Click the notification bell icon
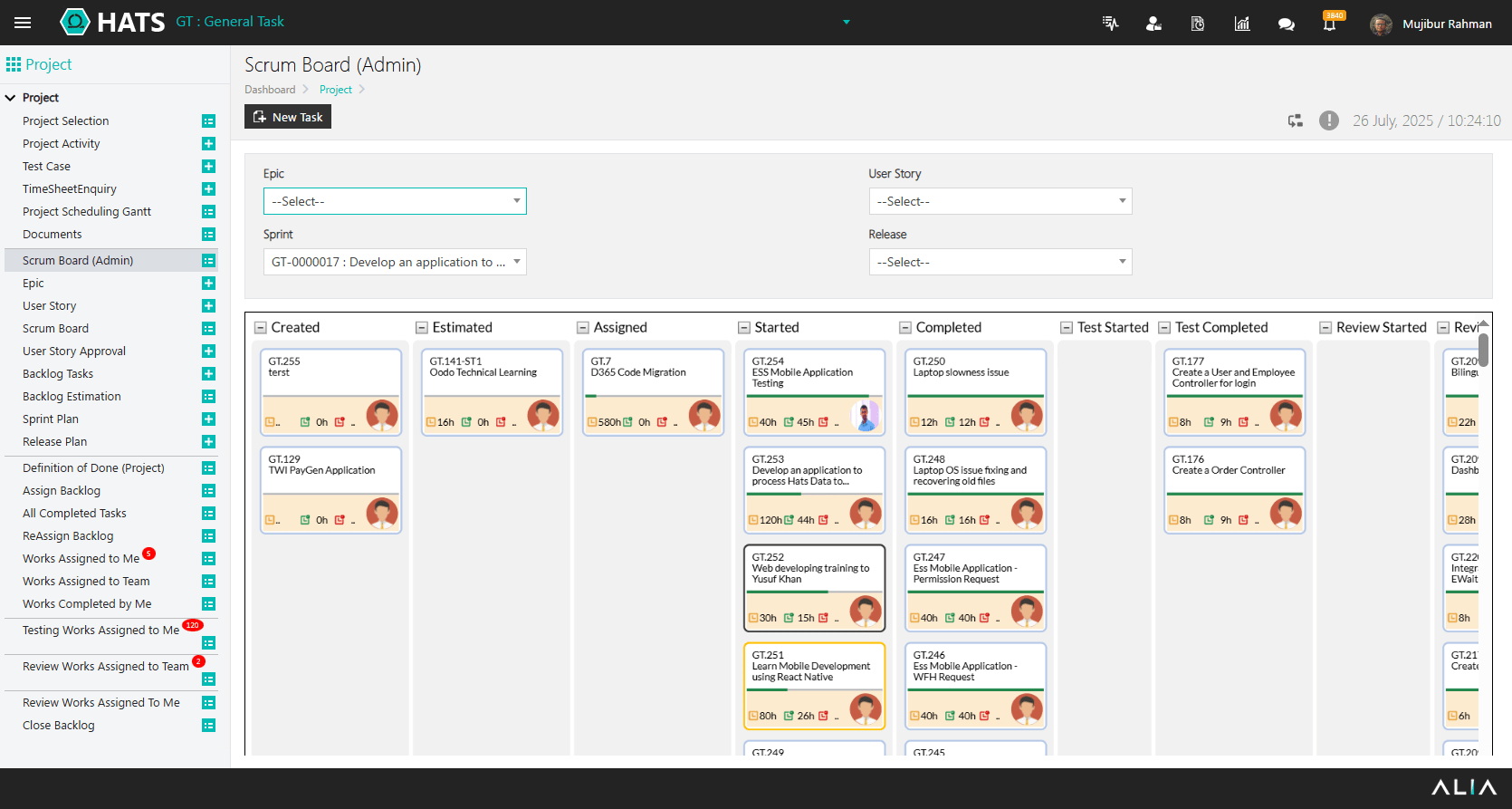This screenshot has width=1512, height=809. [1329, 24]
